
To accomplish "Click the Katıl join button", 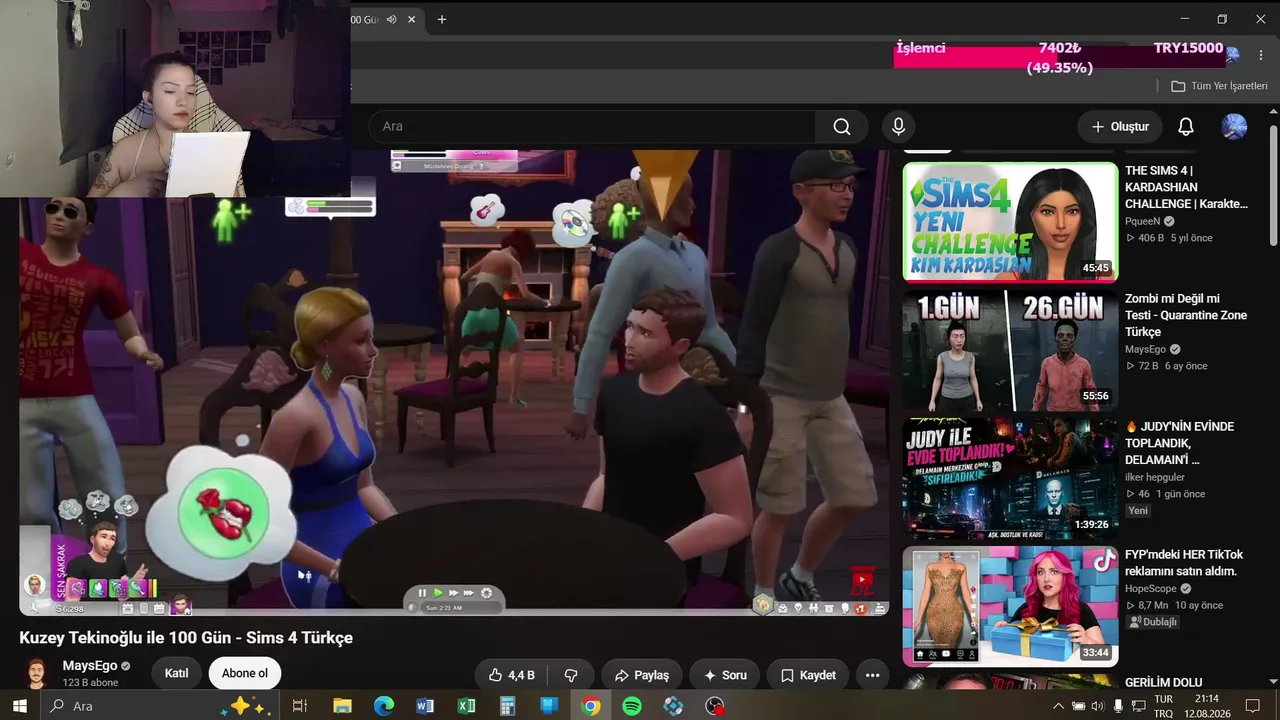I will point(176,673).
